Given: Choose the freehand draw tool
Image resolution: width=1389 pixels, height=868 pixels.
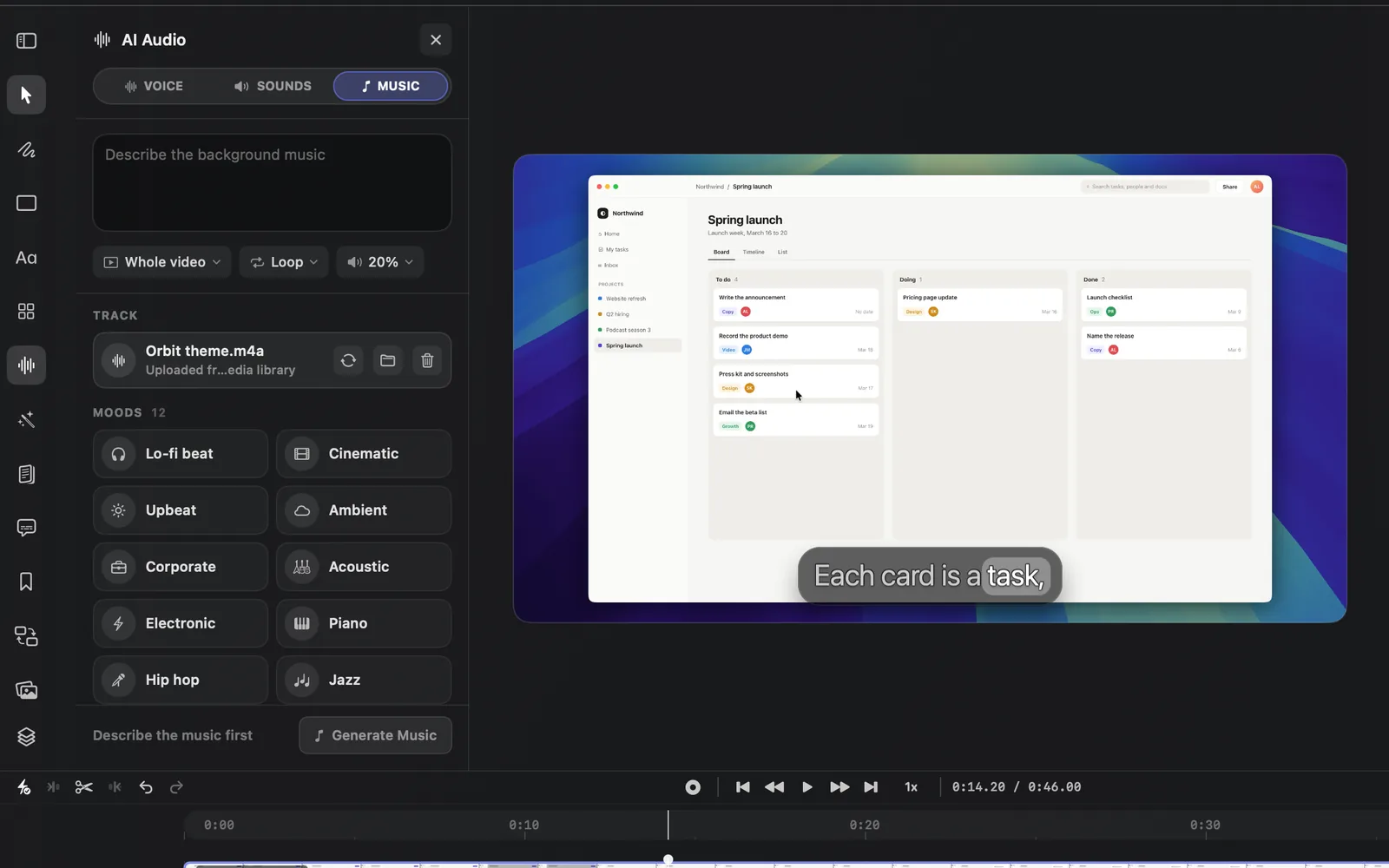Looking at the screenshot, I should point(26,149).
